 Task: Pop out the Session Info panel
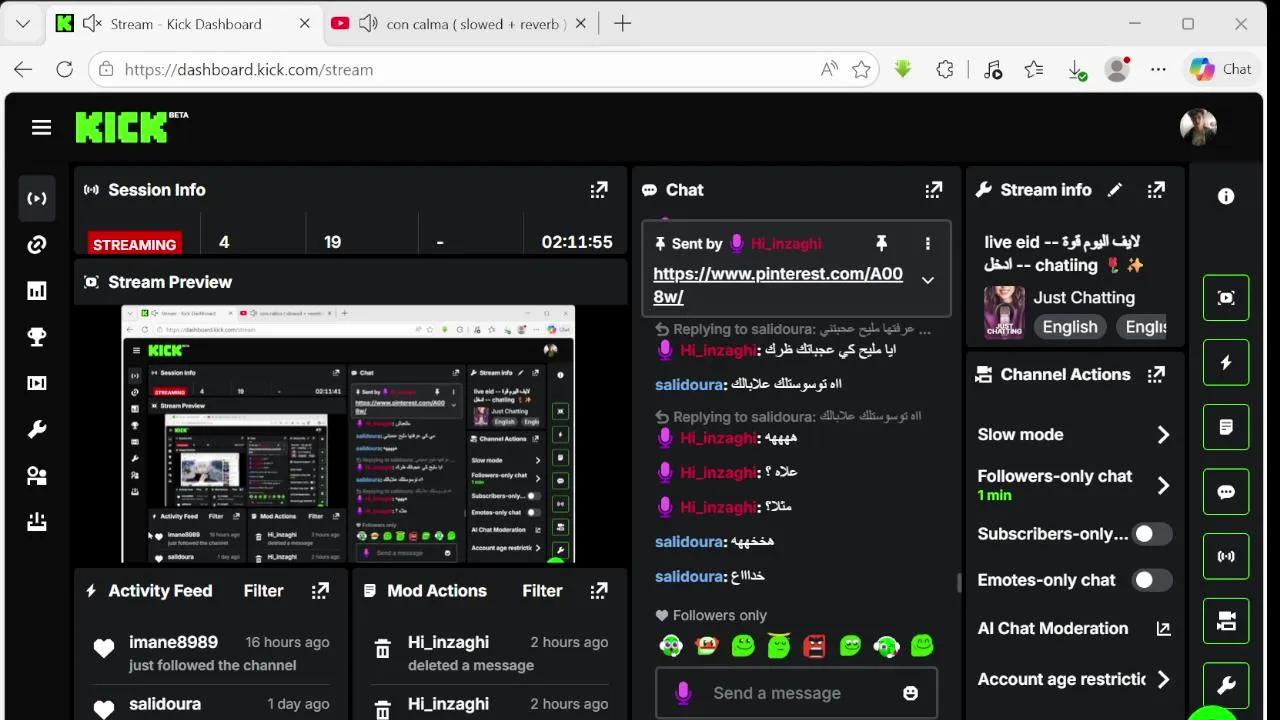(x=599, y=190)
